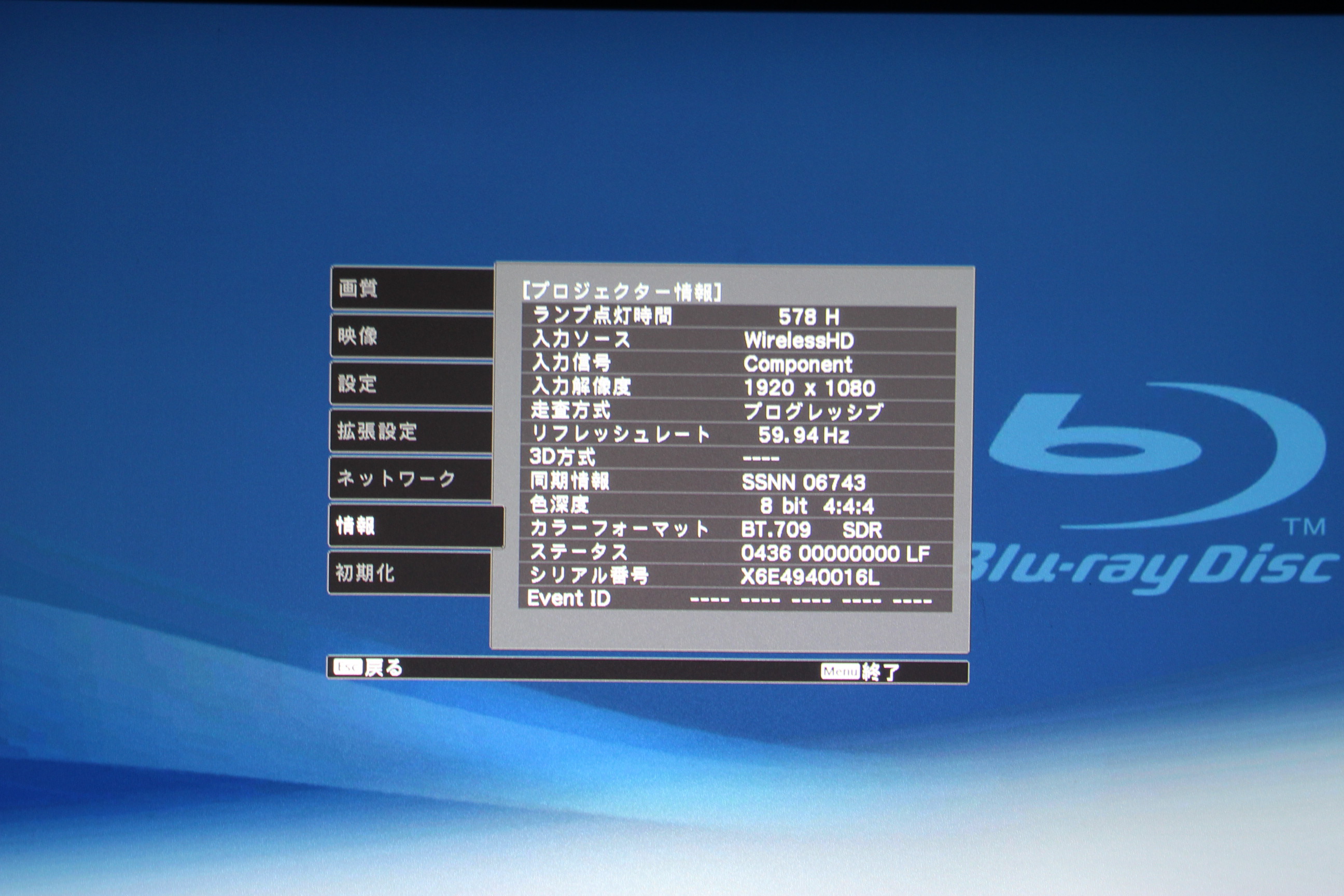The width and height of the screenshot is (1344, 896).
Task: Select the リフレッシュレート row label
Action: coord(621,435)
